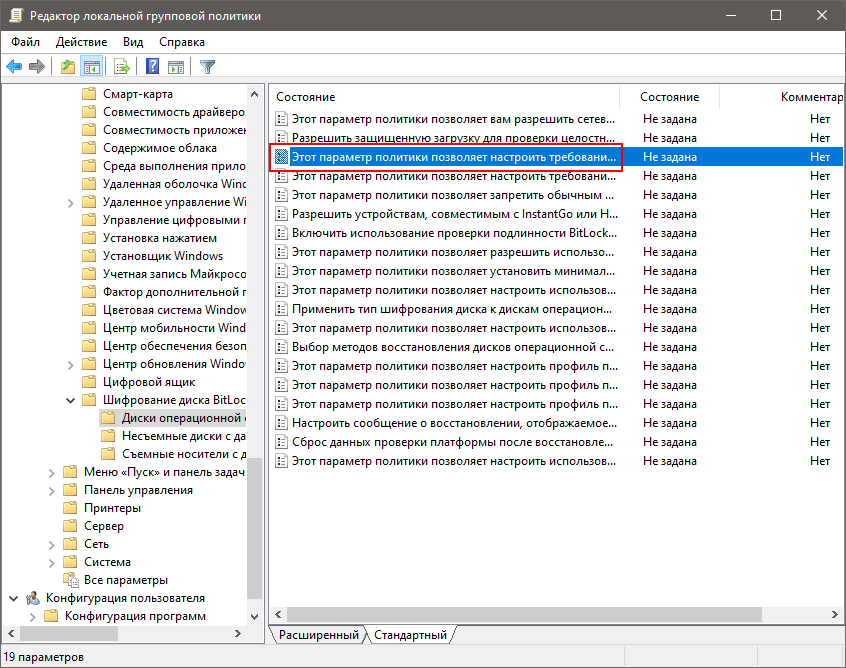Click the policy list's horizontal scrollbar left arrow
Image resolution: width=846 pixels, height=668 pixels.
[x=278, y=614]
